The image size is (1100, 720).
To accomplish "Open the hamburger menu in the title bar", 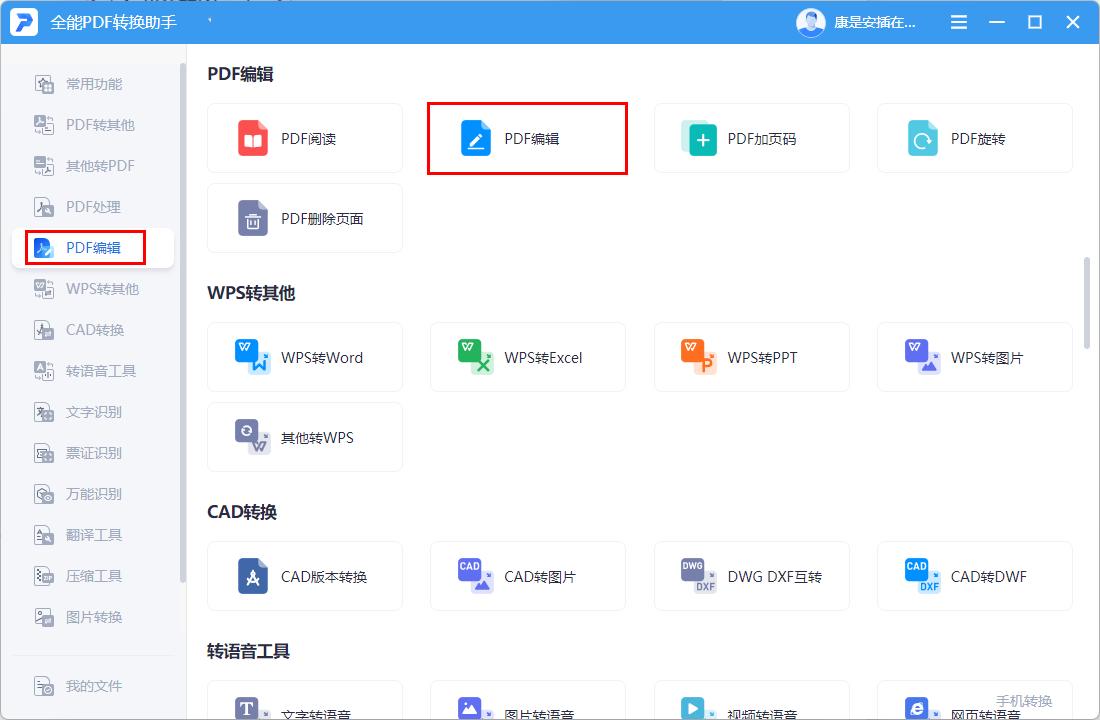I will [958, 21].
